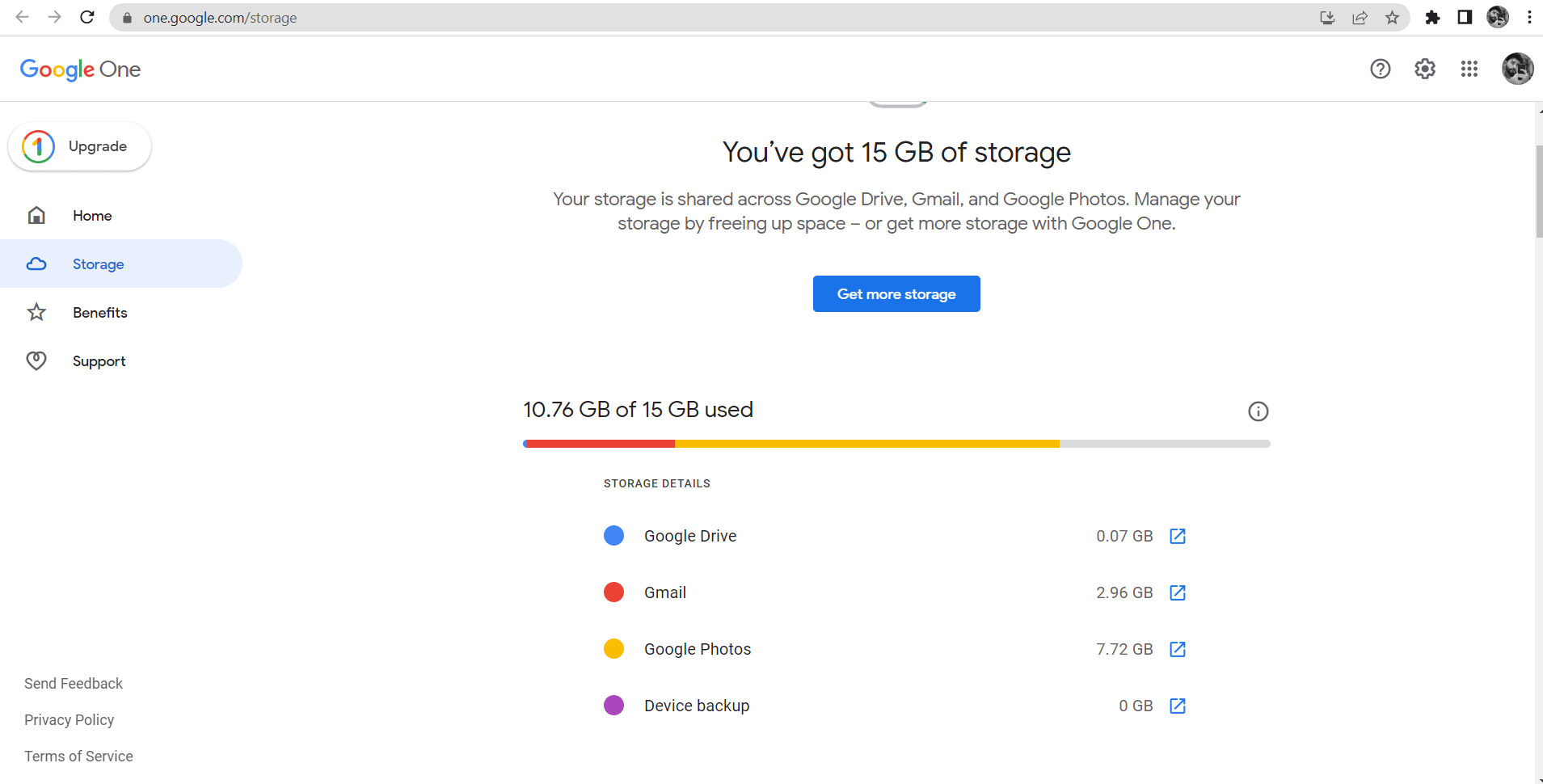Open Chrome three-dot menu

coord(1529,18)
